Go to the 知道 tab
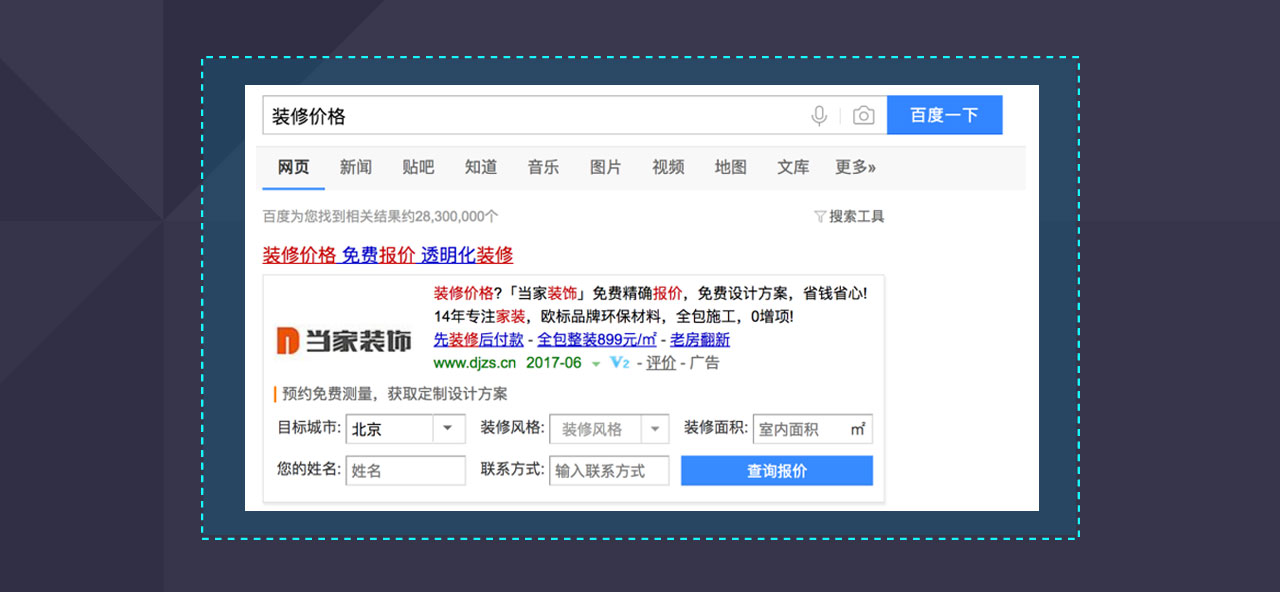 coord(481,167)
